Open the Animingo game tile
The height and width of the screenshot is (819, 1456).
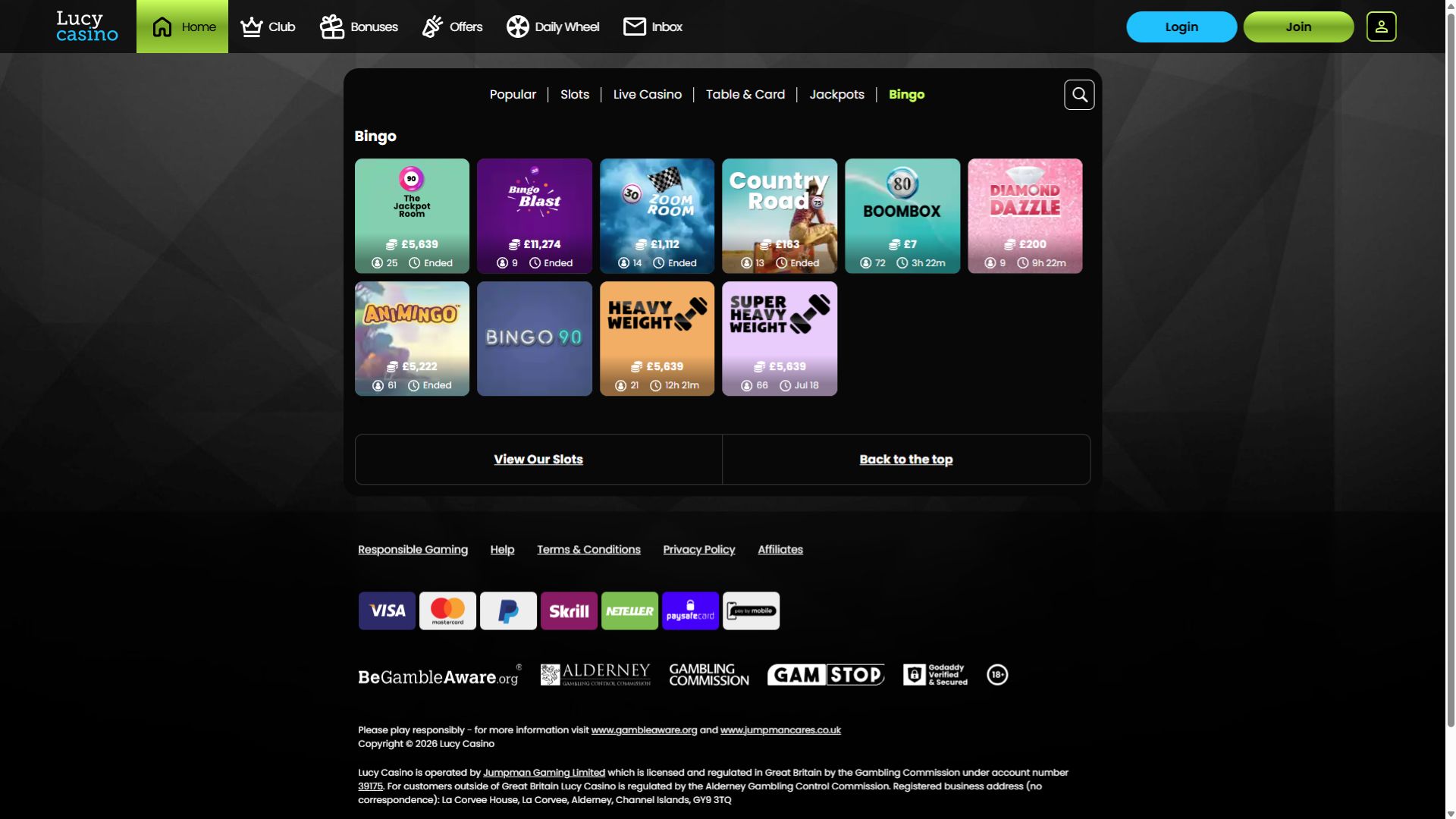tap(412, 338)
